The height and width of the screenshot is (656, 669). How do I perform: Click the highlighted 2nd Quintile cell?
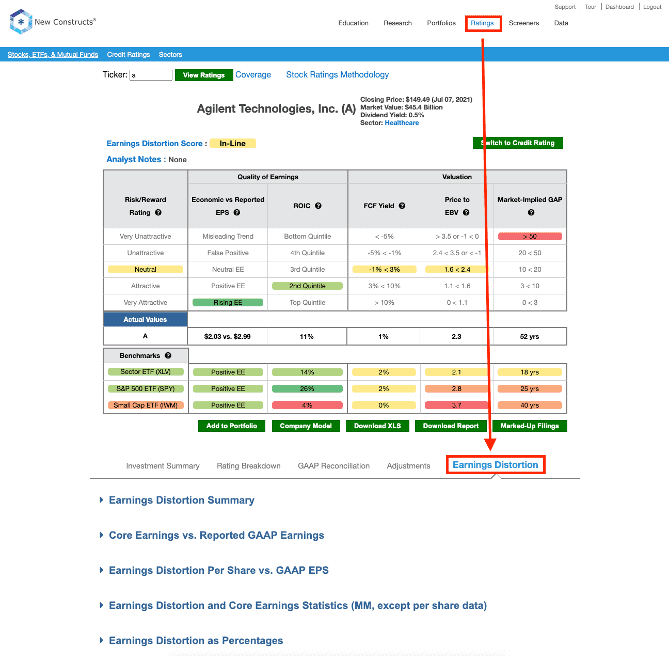[307, 286]
